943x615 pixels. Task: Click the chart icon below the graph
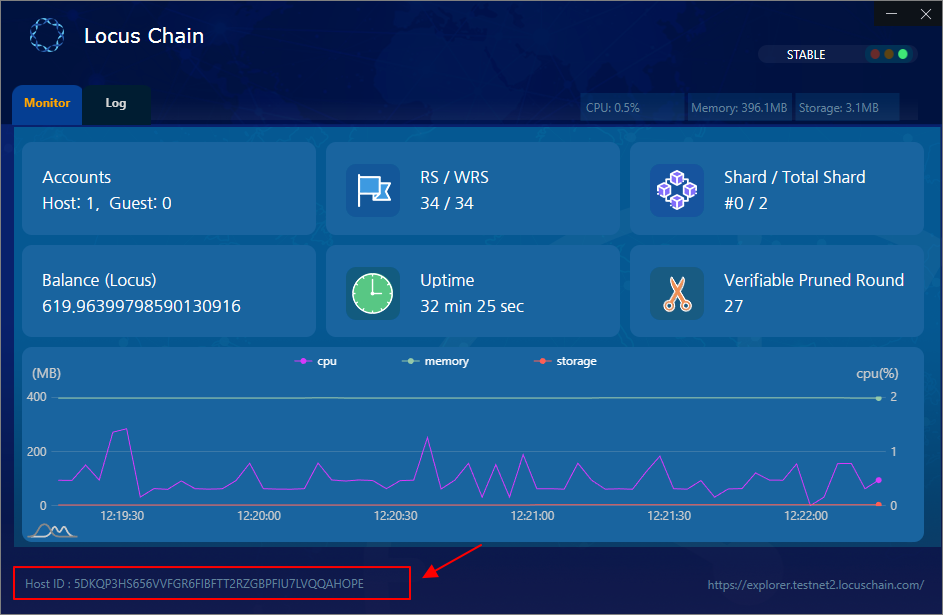(x=51, y=529)
